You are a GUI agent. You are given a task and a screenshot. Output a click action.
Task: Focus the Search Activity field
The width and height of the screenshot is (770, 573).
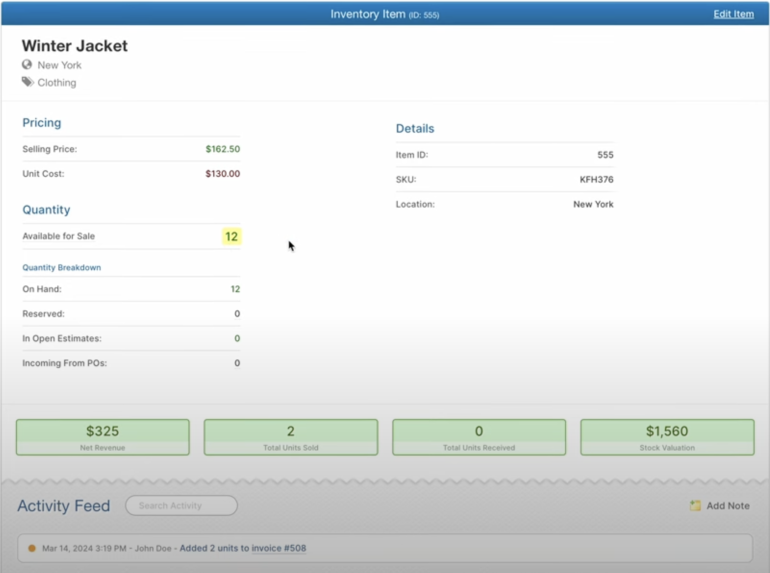tap(181, 506)
